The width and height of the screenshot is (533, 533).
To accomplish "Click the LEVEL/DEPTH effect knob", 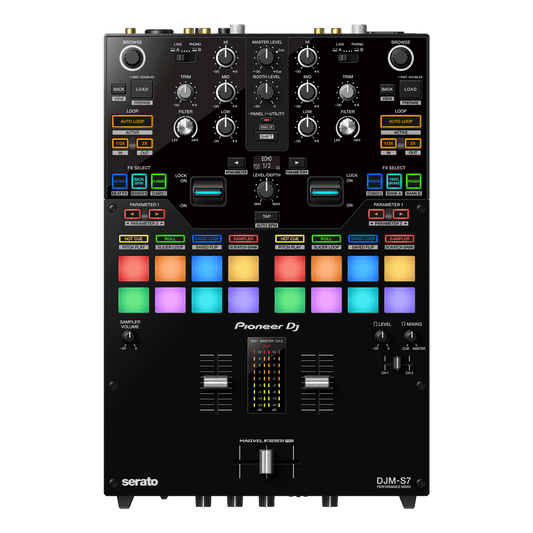I will click(x=266, y=190).
